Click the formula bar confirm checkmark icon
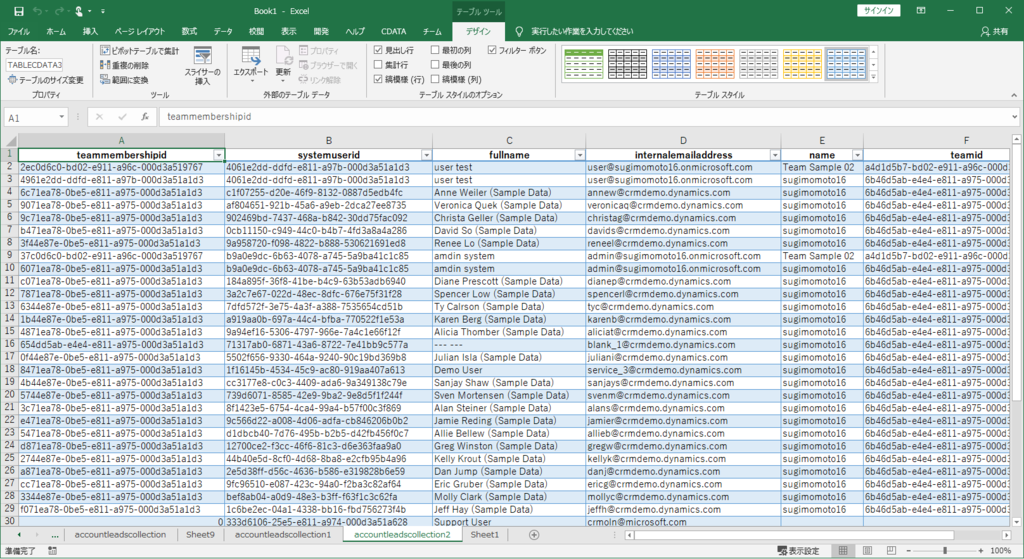 coord(122,117)
